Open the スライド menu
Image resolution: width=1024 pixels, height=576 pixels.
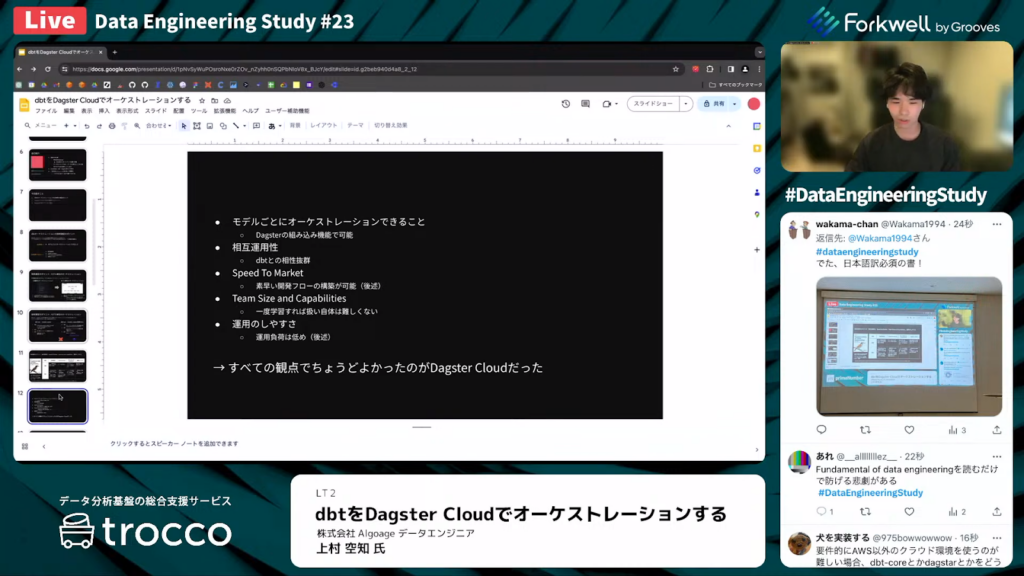coord(156,111)
